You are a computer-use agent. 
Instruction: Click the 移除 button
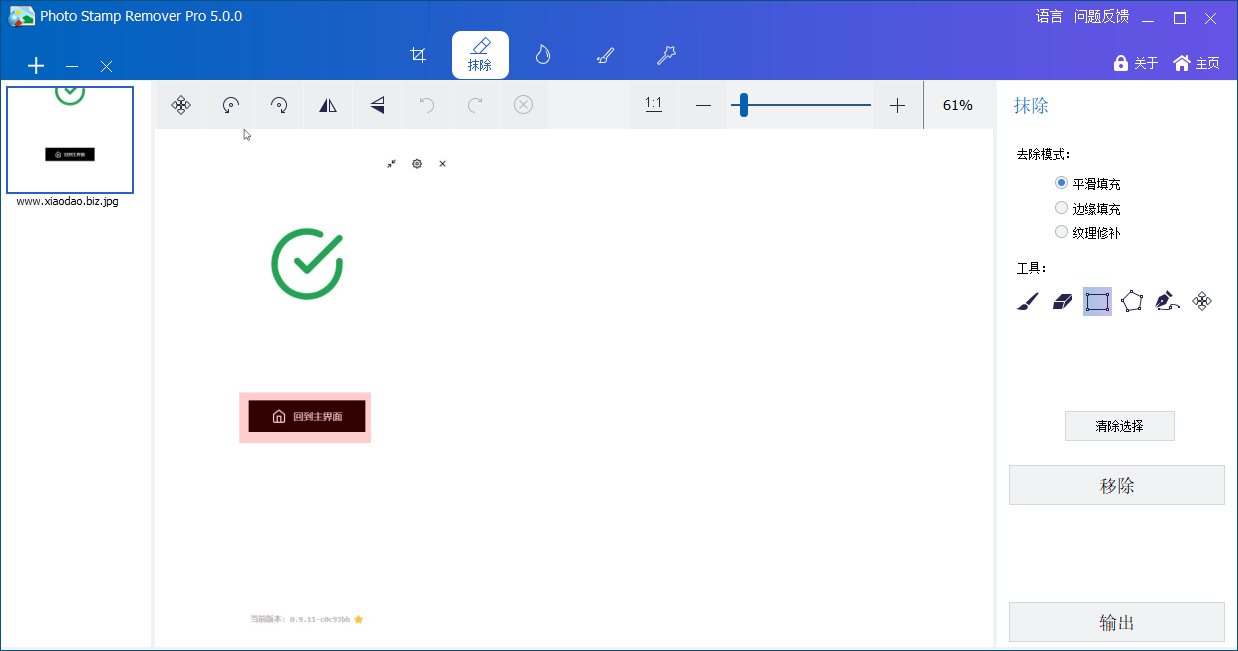coord(1116,486)
